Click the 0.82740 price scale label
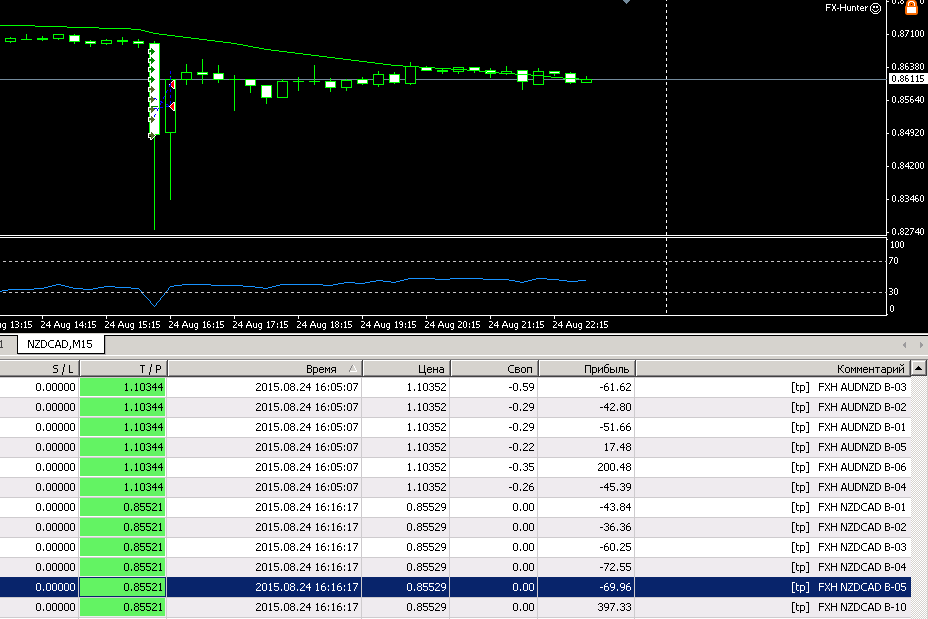This screenshot has width=928, height=619. 908,231
